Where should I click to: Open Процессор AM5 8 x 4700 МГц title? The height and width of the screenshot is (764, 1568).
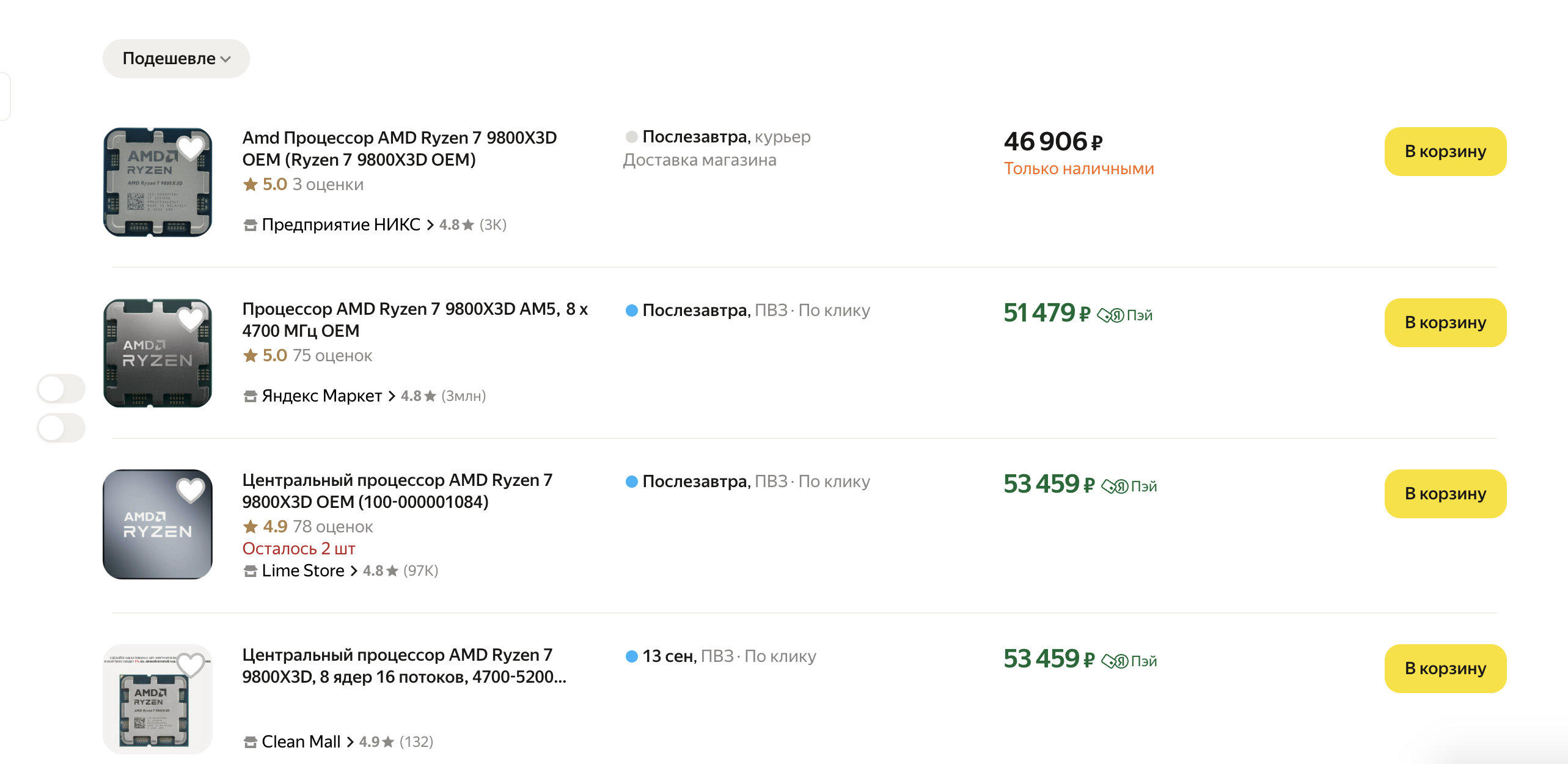pyautogui.click(x=414, y=320)
